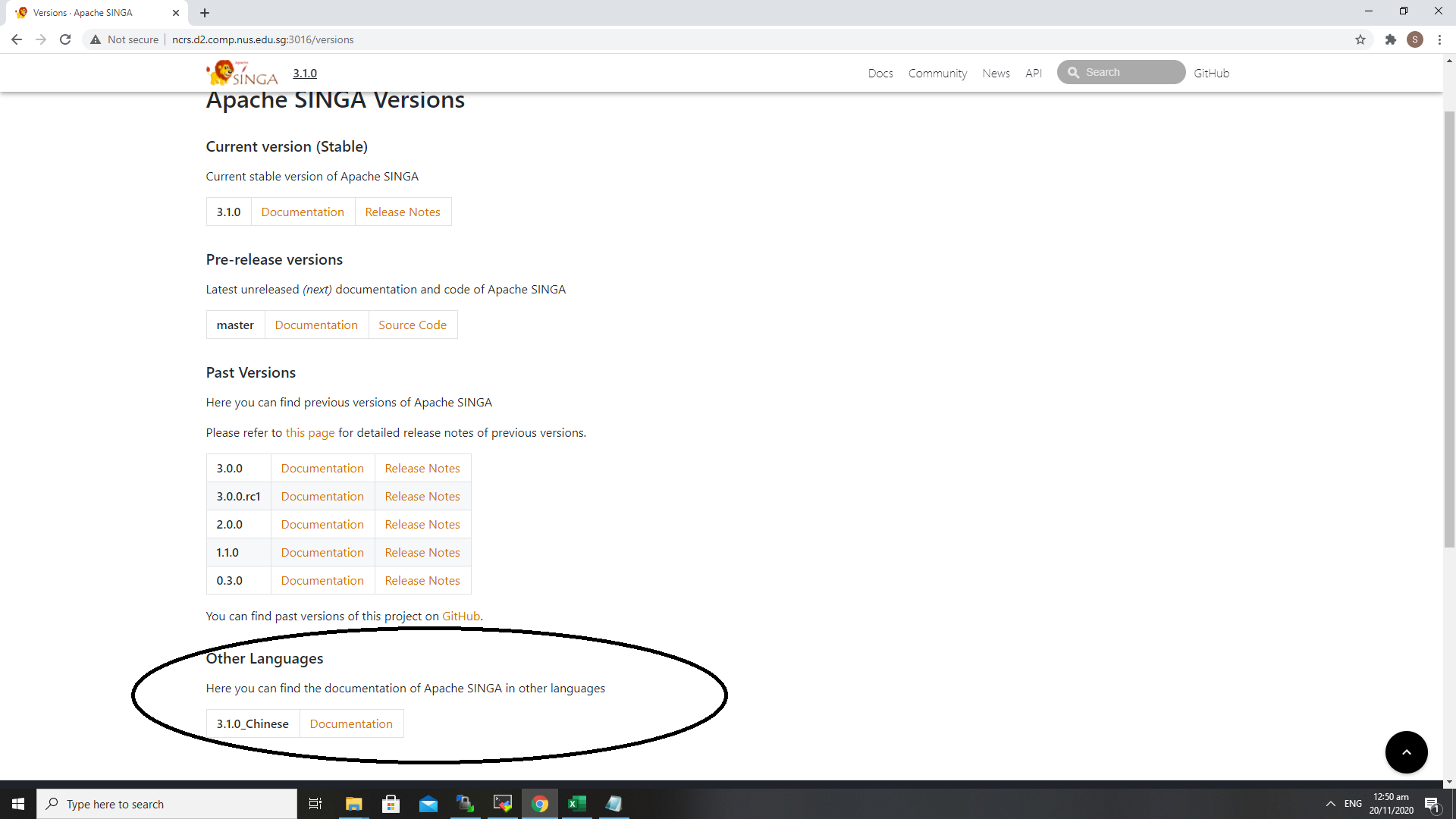Open the Chrome three-dot menu

[x=1439, y=39]
